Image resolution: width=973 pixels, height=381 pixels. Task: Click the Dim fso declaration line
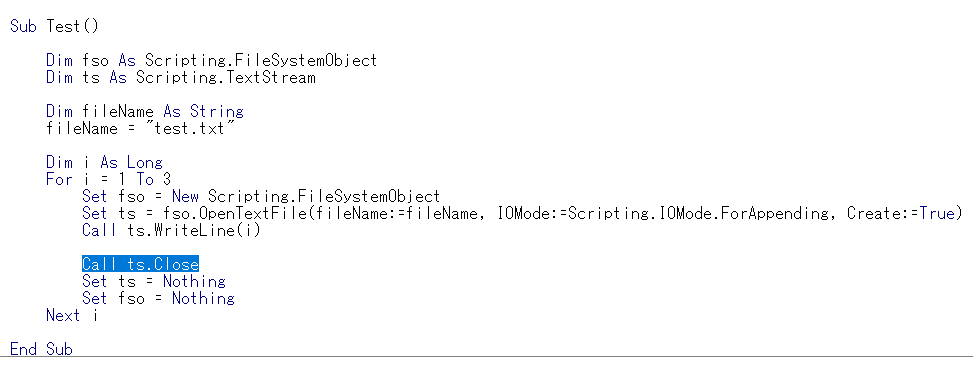click(x=212, y=61)
